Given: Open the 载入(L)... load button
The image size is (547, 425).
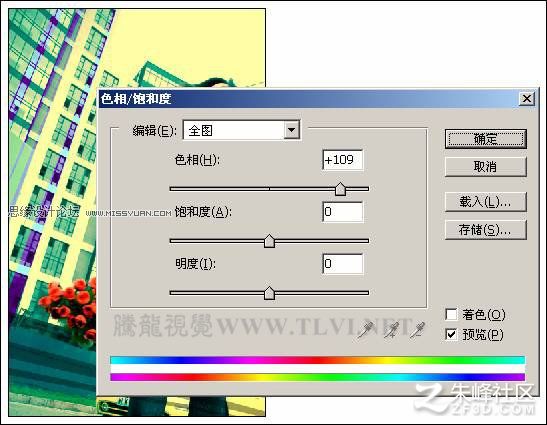Looking at the screenshot, I should 486,202.
